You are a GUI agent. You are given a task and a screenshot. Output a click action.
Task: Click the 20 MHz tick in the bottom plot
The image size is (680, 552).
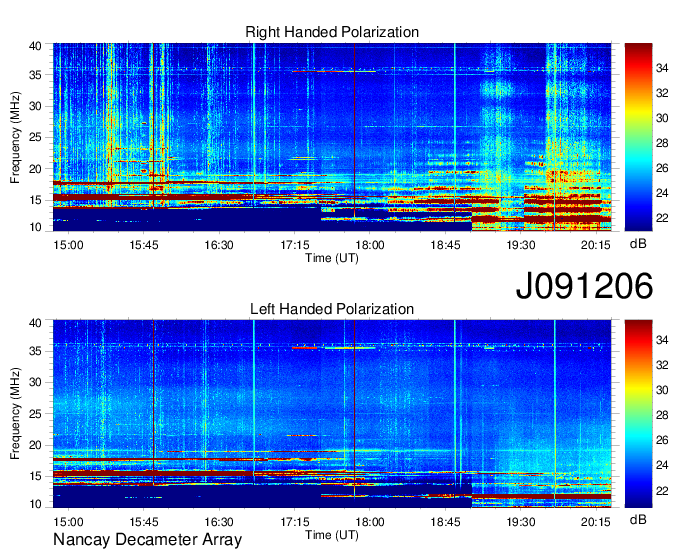(35, 445)
